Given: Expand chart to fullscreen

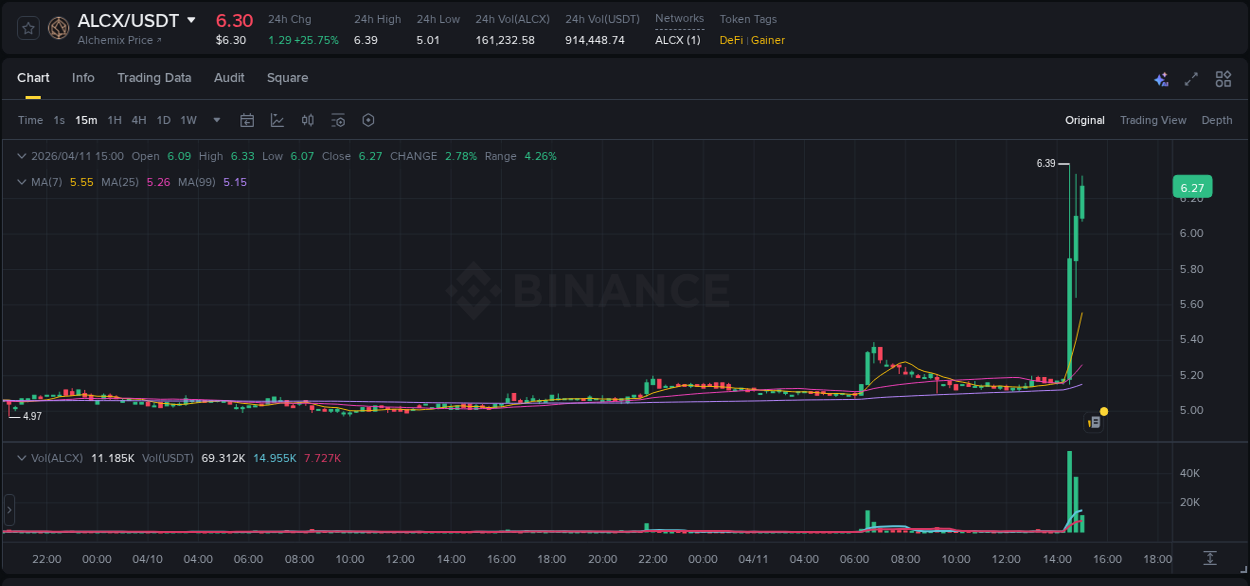Looking at the screenshot, I should [1191, 79].
